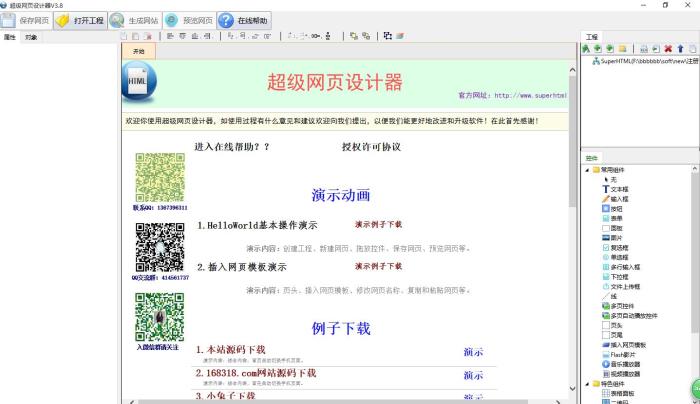Collapse the 常用组件 folder
This screenshot has width=700, height=404.
click(587, 170)
